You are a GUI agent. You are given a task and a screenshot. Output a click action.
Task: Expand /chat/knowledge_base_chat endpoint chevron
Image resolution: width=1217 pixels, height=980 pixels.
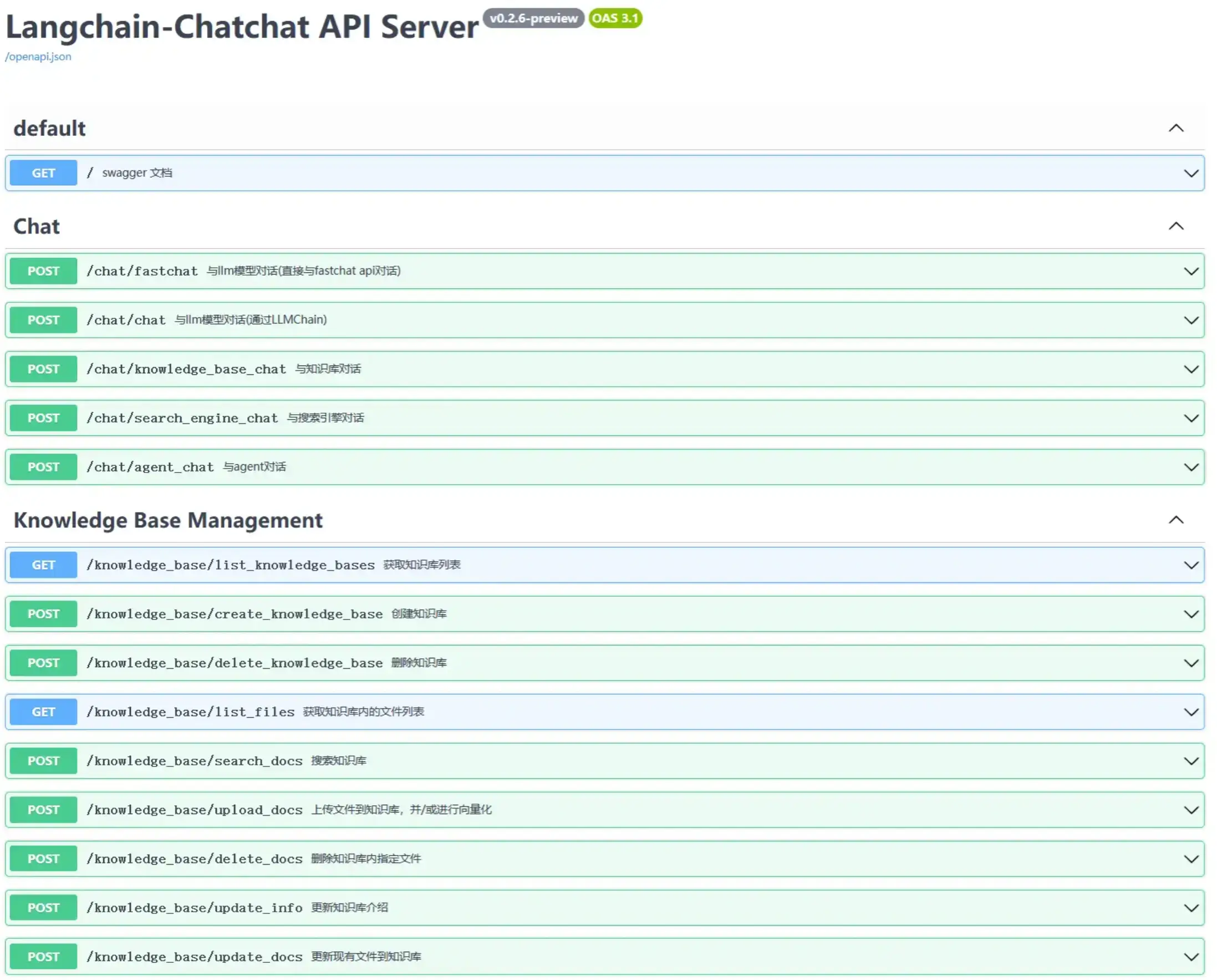point(1190,370)
